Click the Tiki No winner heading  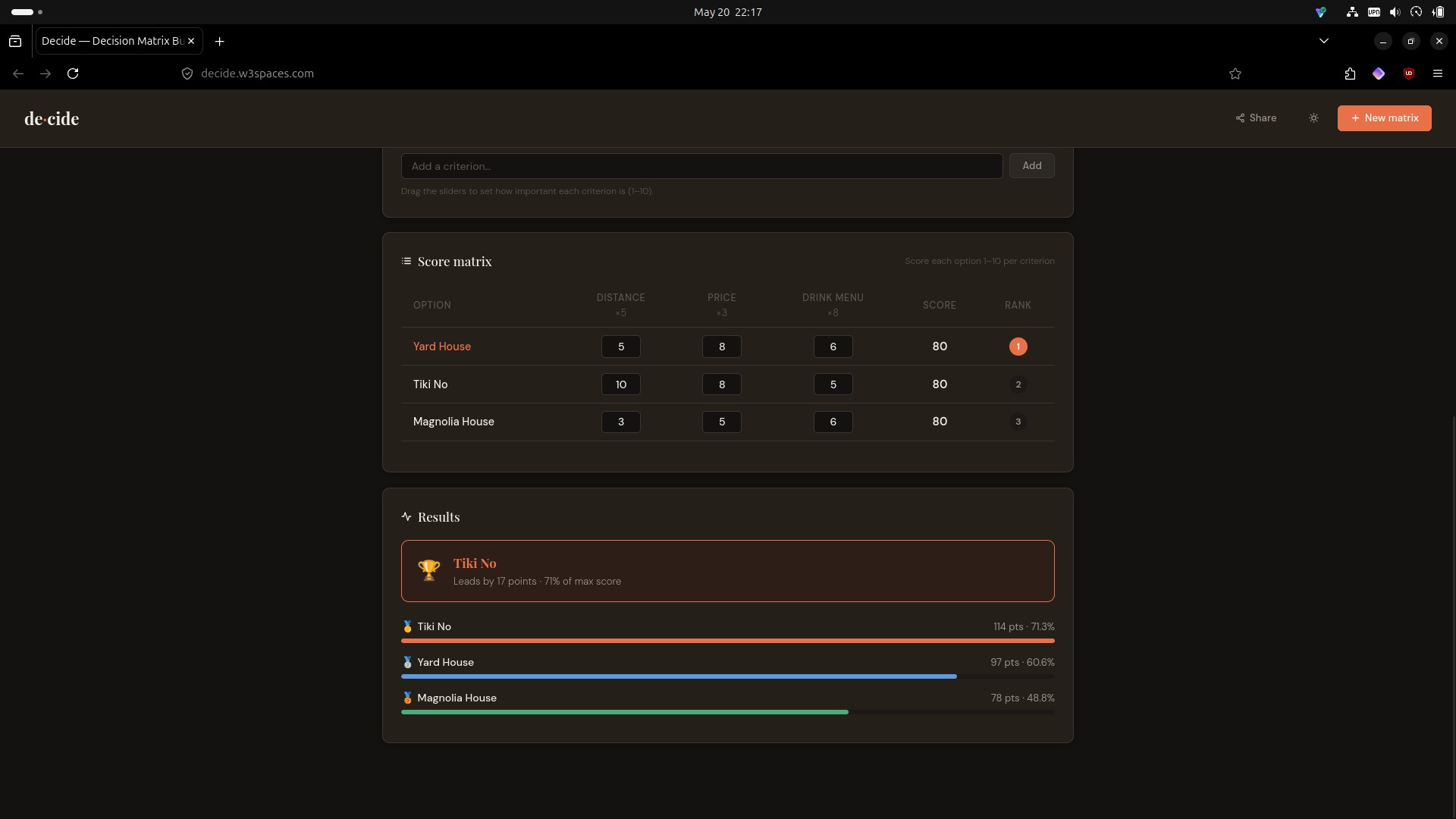[475, 563]
